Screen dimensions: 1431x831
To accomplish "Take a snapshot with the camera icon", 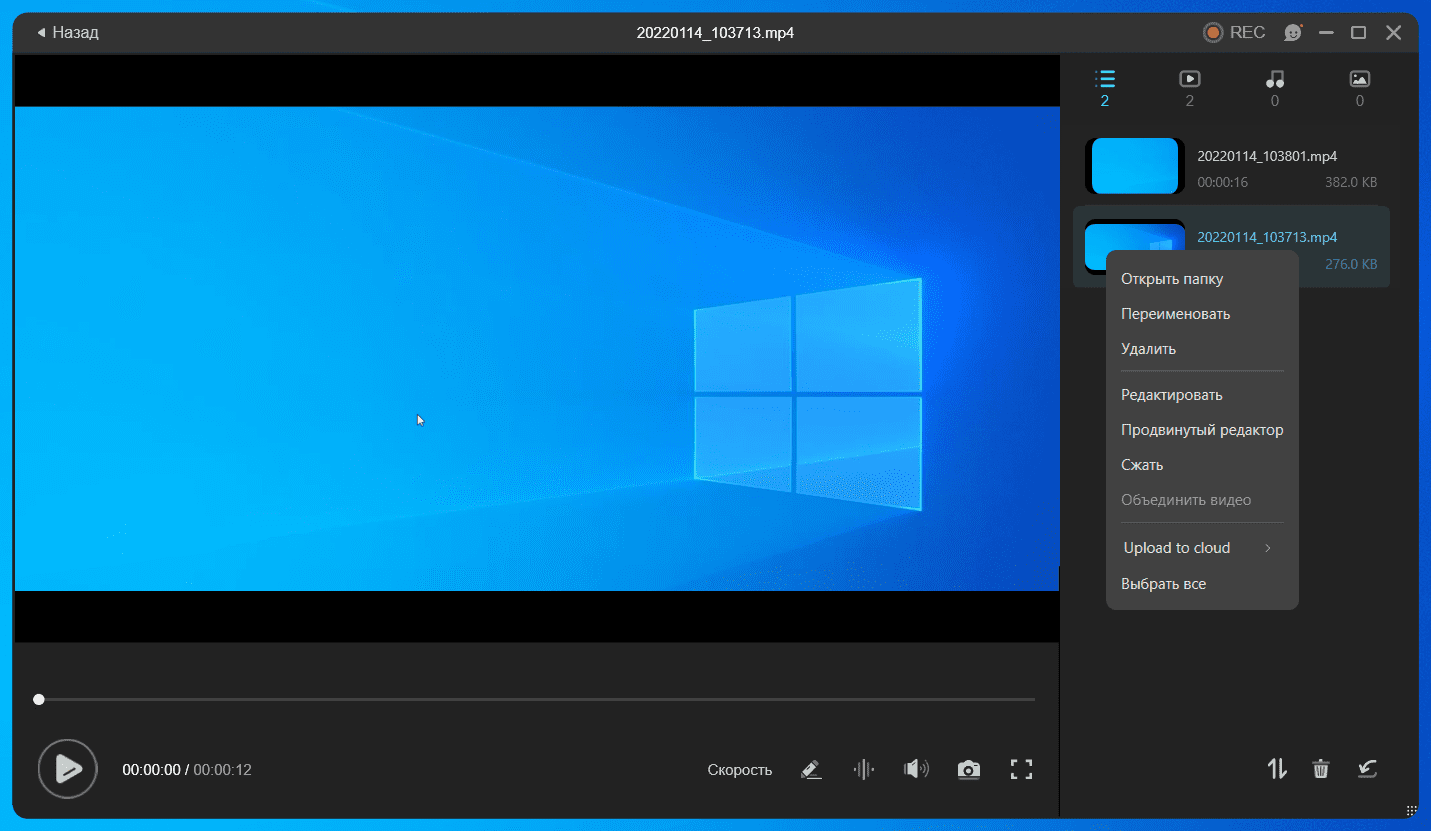I will click(968, 769).
